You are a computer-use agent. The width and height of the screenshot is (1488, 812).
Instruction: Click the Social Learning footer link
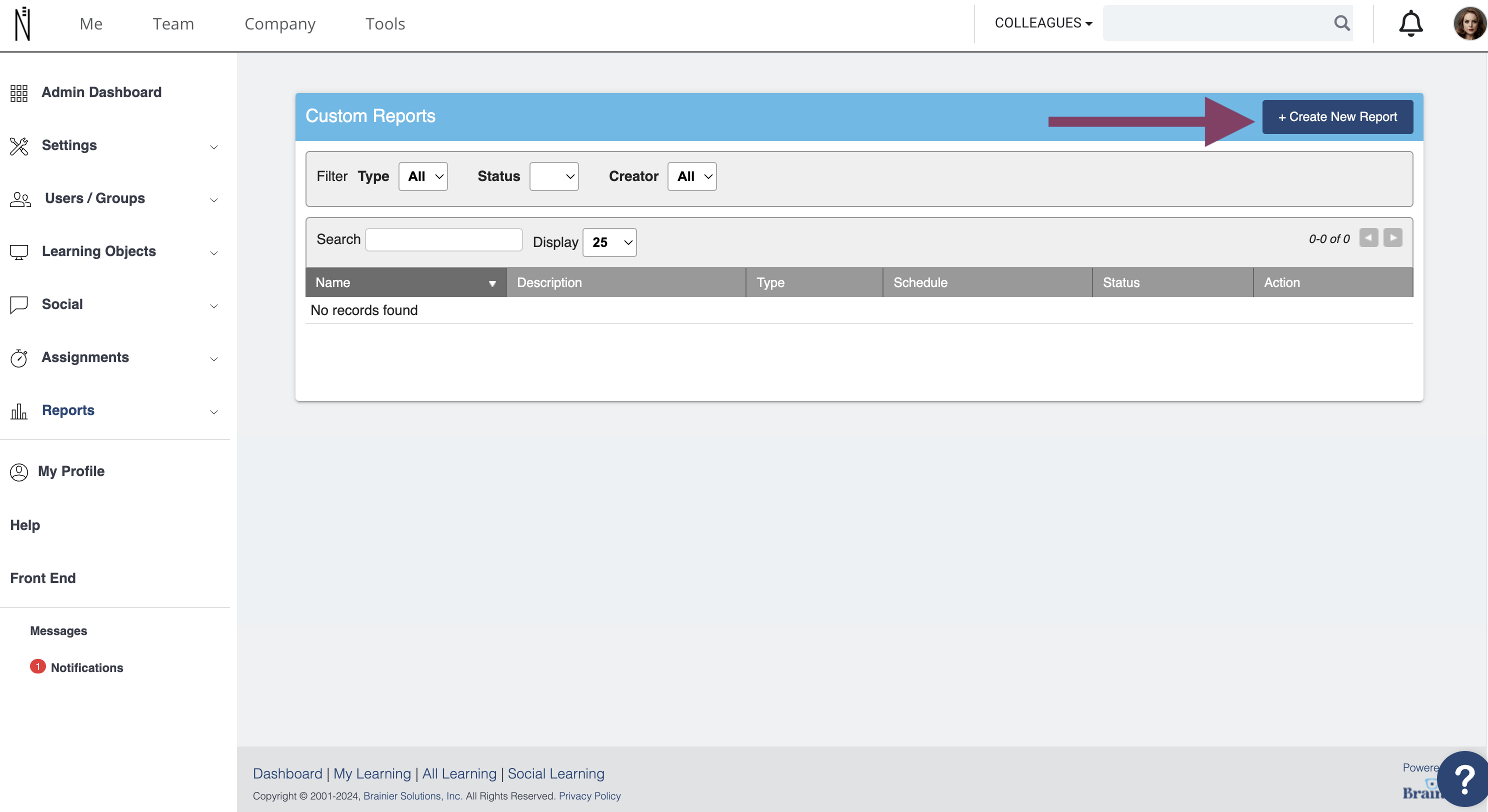pyautogui.click(x=555, y=773)
